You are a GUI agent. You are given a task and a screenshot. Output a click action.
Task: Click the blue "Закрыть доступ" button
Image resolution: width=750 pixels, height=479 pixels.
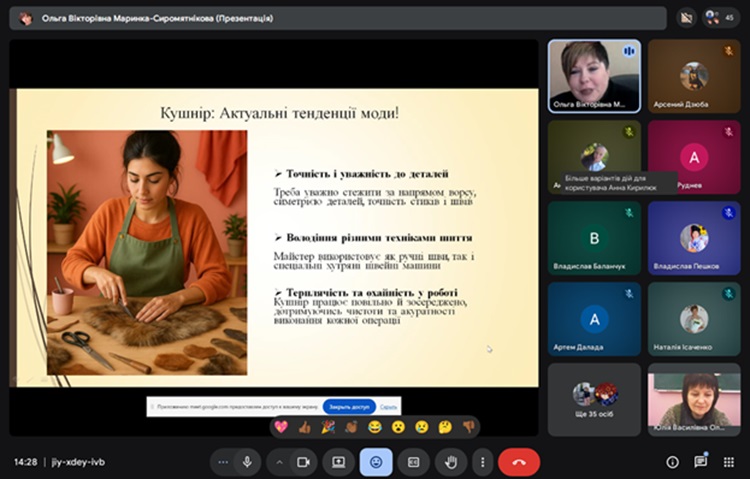[349, 407]
